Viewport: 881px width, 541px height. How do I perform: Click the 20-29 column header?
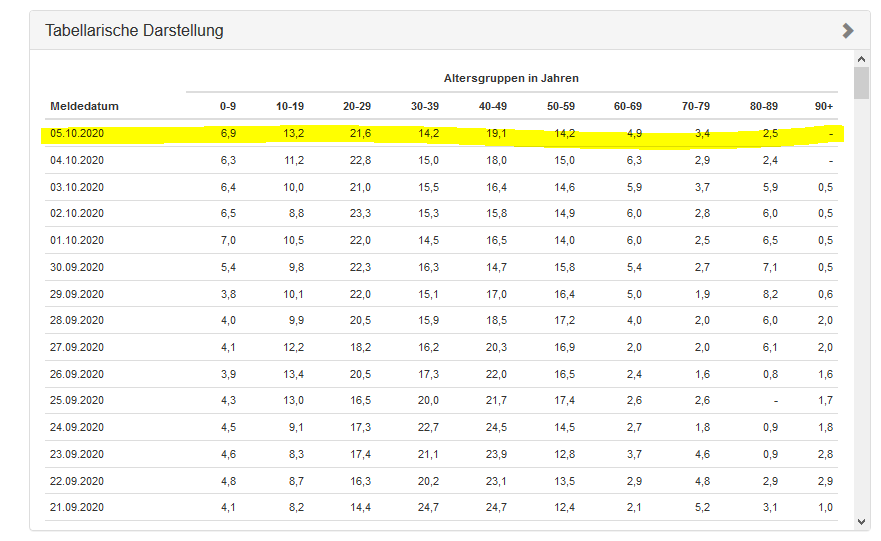coord(357,106)
